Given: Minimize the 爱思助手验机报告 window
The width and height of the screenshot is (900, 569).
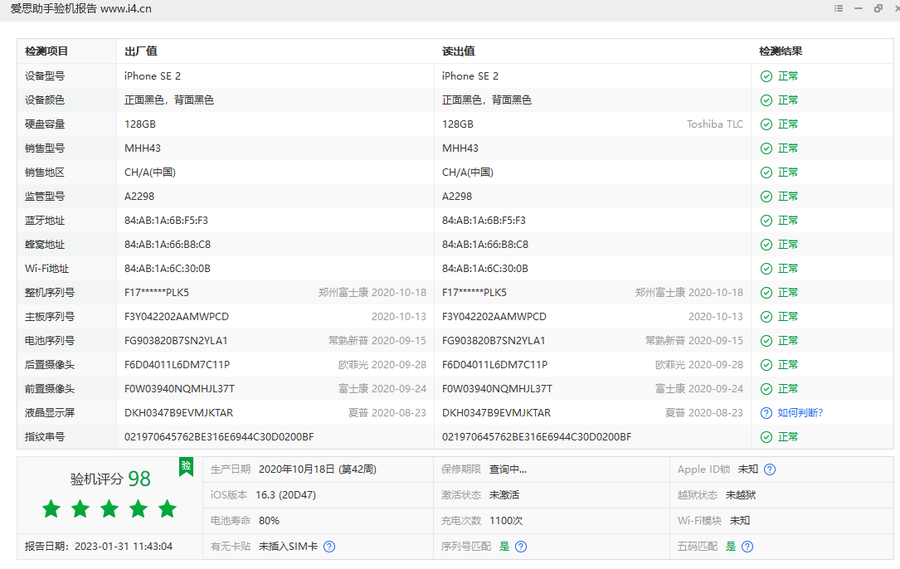Looking at the screenshot, I should 858,9.
